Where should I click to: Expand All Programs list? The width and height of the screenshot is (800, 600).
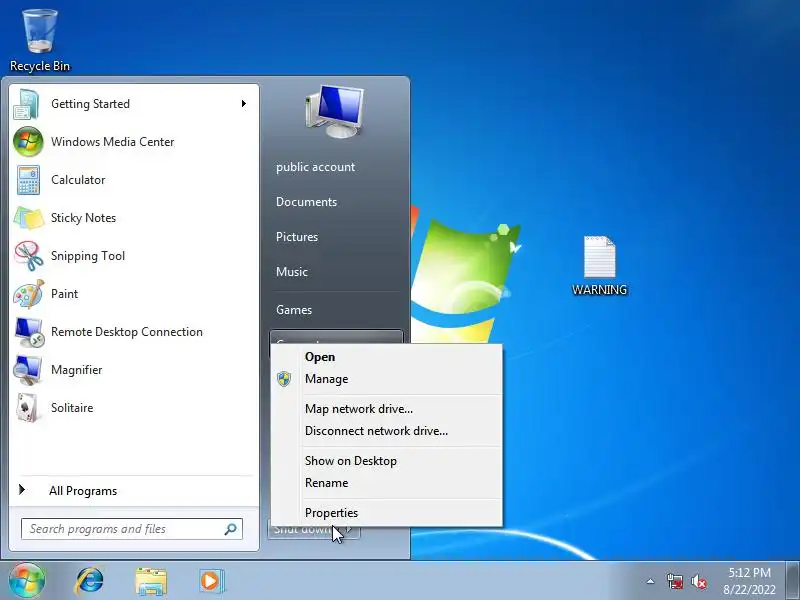pos(133,491)
